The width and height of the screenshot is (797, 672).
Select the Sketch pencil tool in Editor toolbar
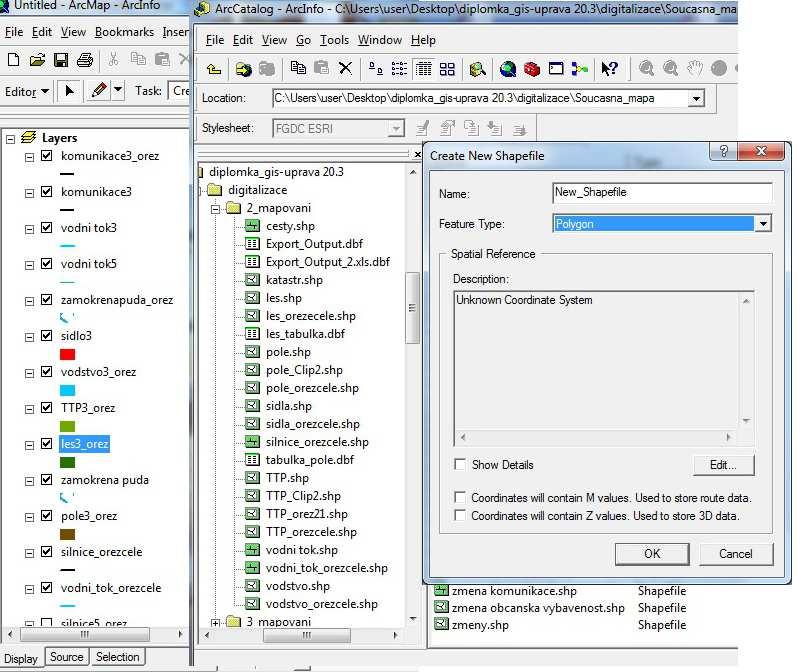99,91
